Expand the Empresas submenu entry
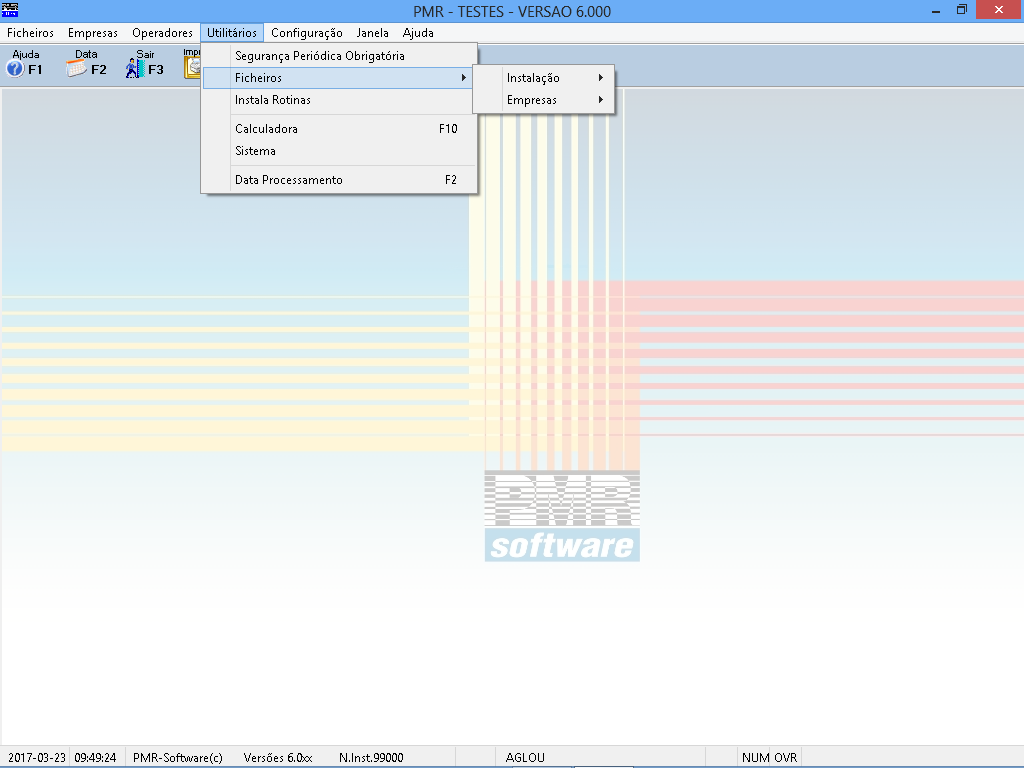 point(544,100)
